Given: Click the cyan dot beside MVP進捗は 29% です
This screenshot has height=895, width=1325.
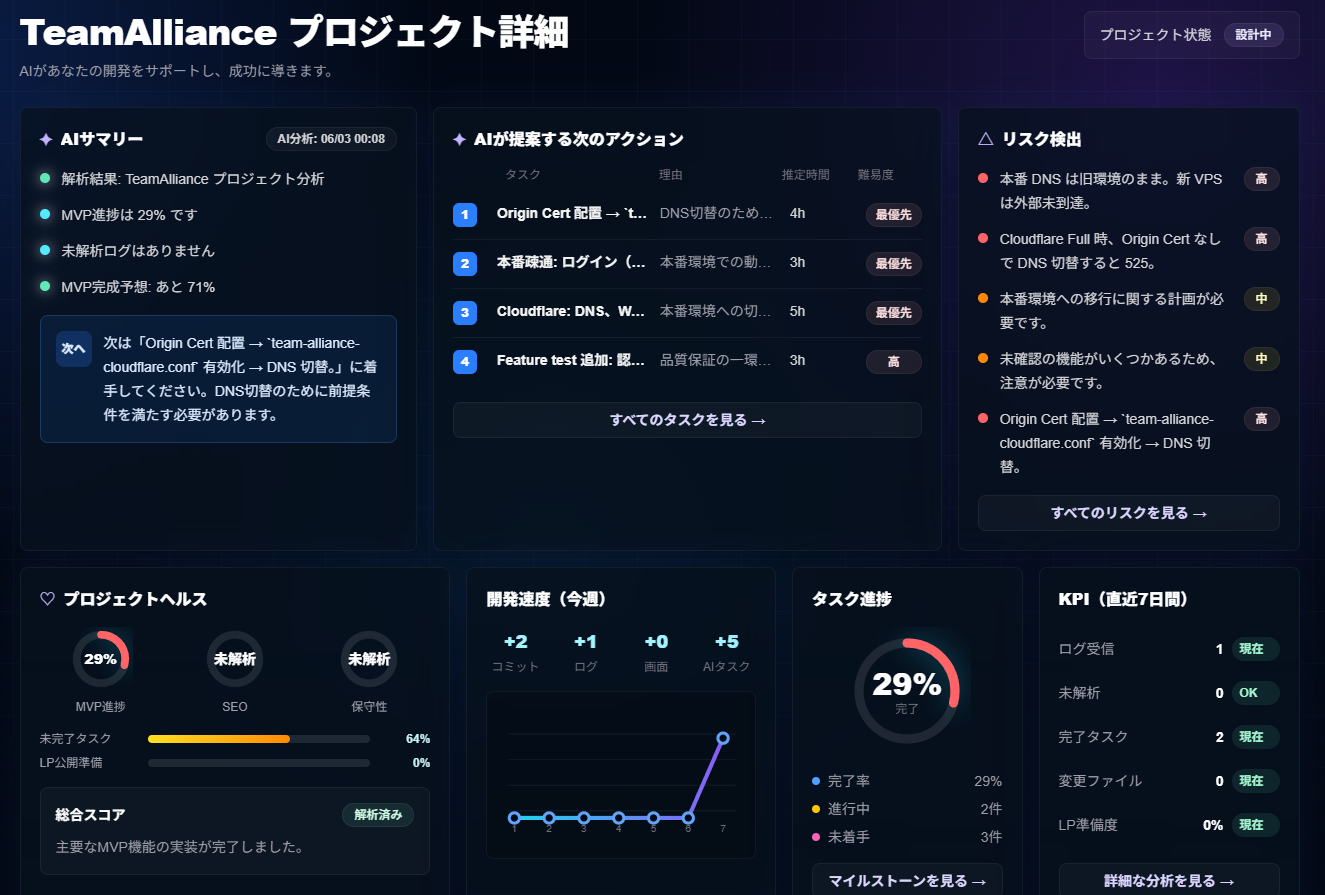Looking at the screenshot, I should point(45,214).
